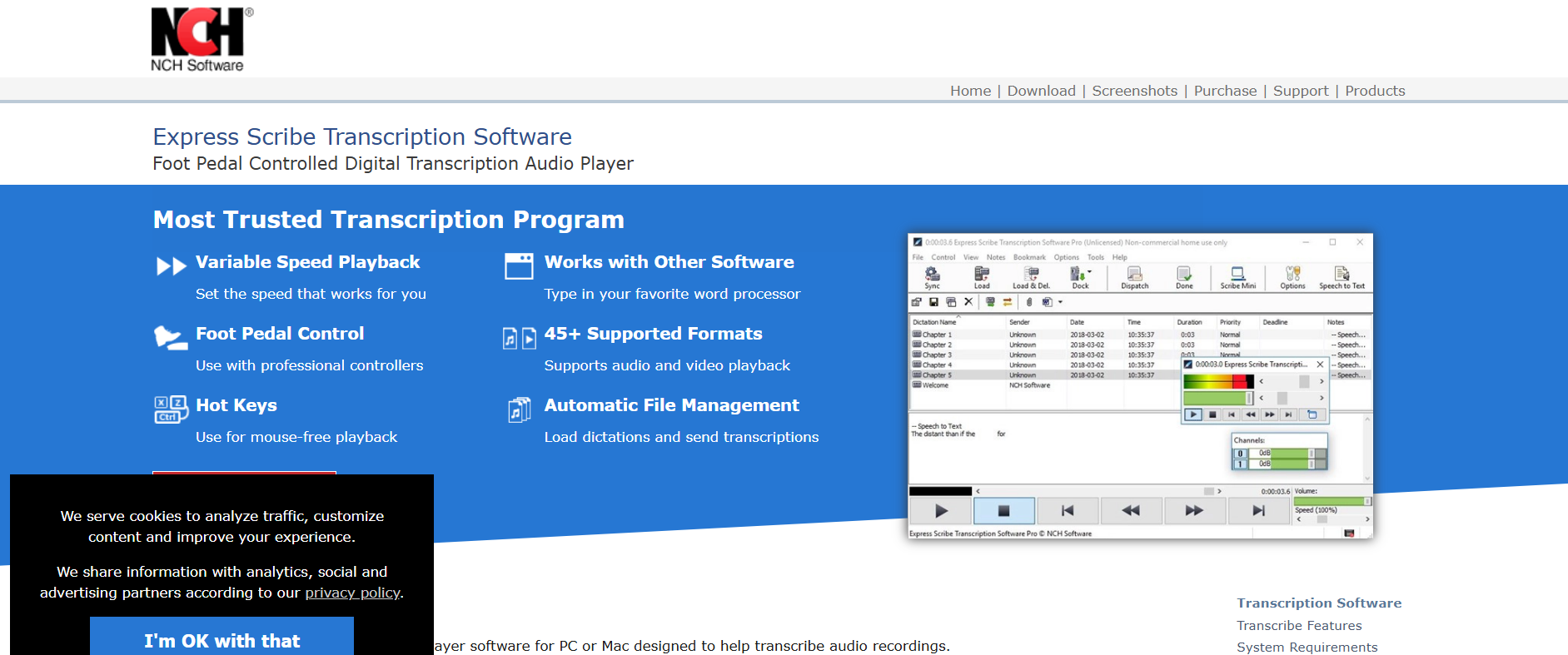Go to the Download page link

(x=1041, y=91)
